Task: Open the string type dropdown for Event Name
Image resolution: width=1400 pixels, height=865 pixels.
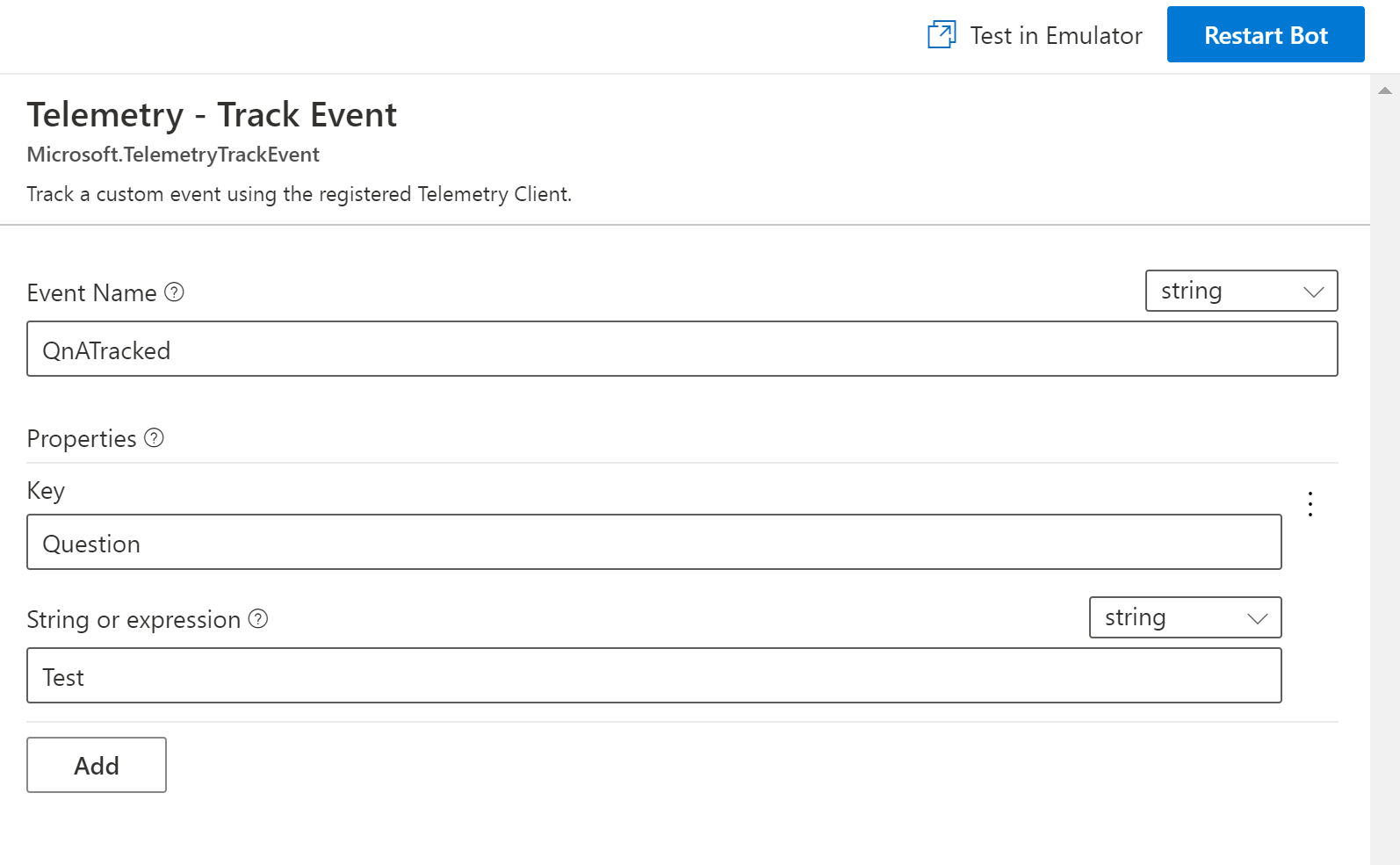Action: pyautogui.click(x=1240, y=291)
